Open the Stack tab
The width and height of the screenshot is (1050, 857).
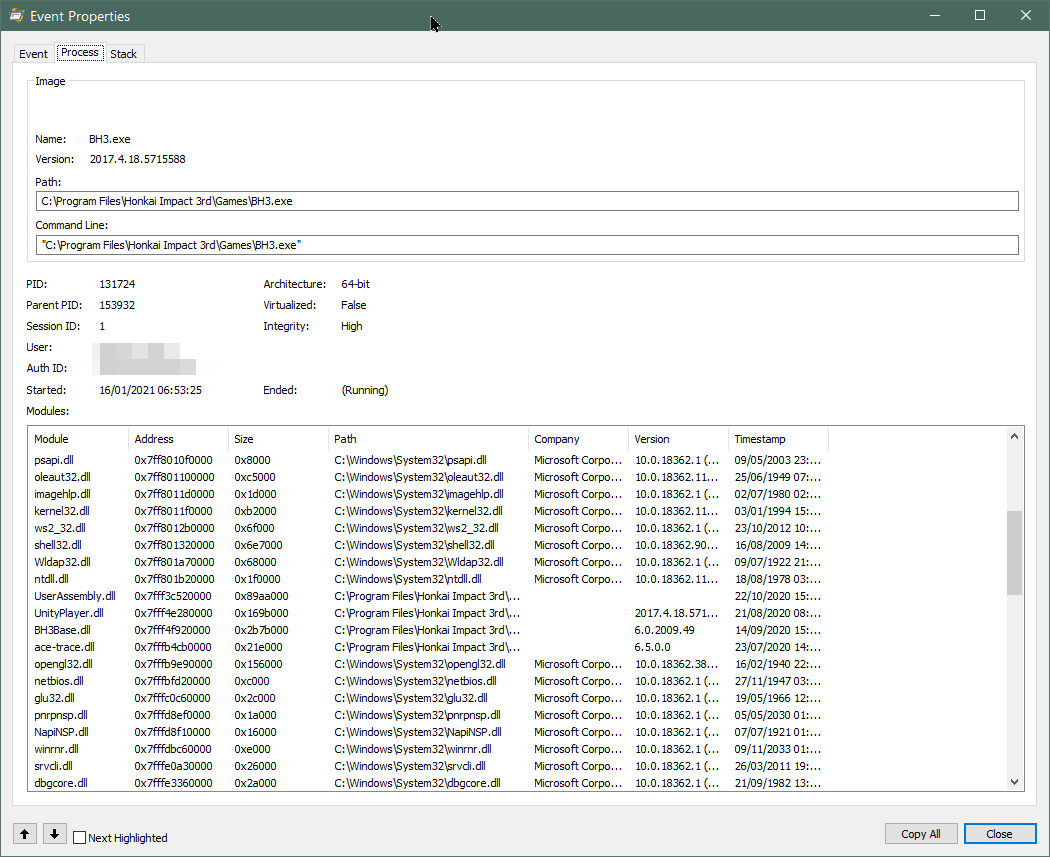tap(123, 54)
